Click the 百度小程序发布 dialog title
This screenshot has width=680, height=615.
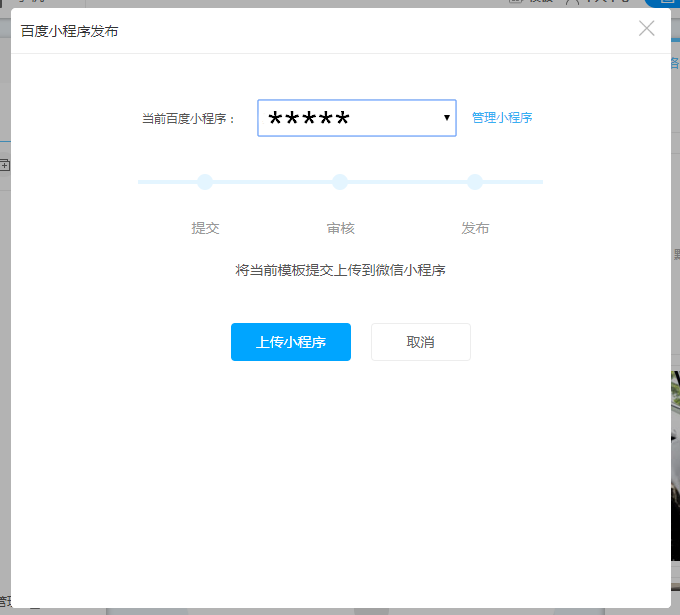coord(69,31)
